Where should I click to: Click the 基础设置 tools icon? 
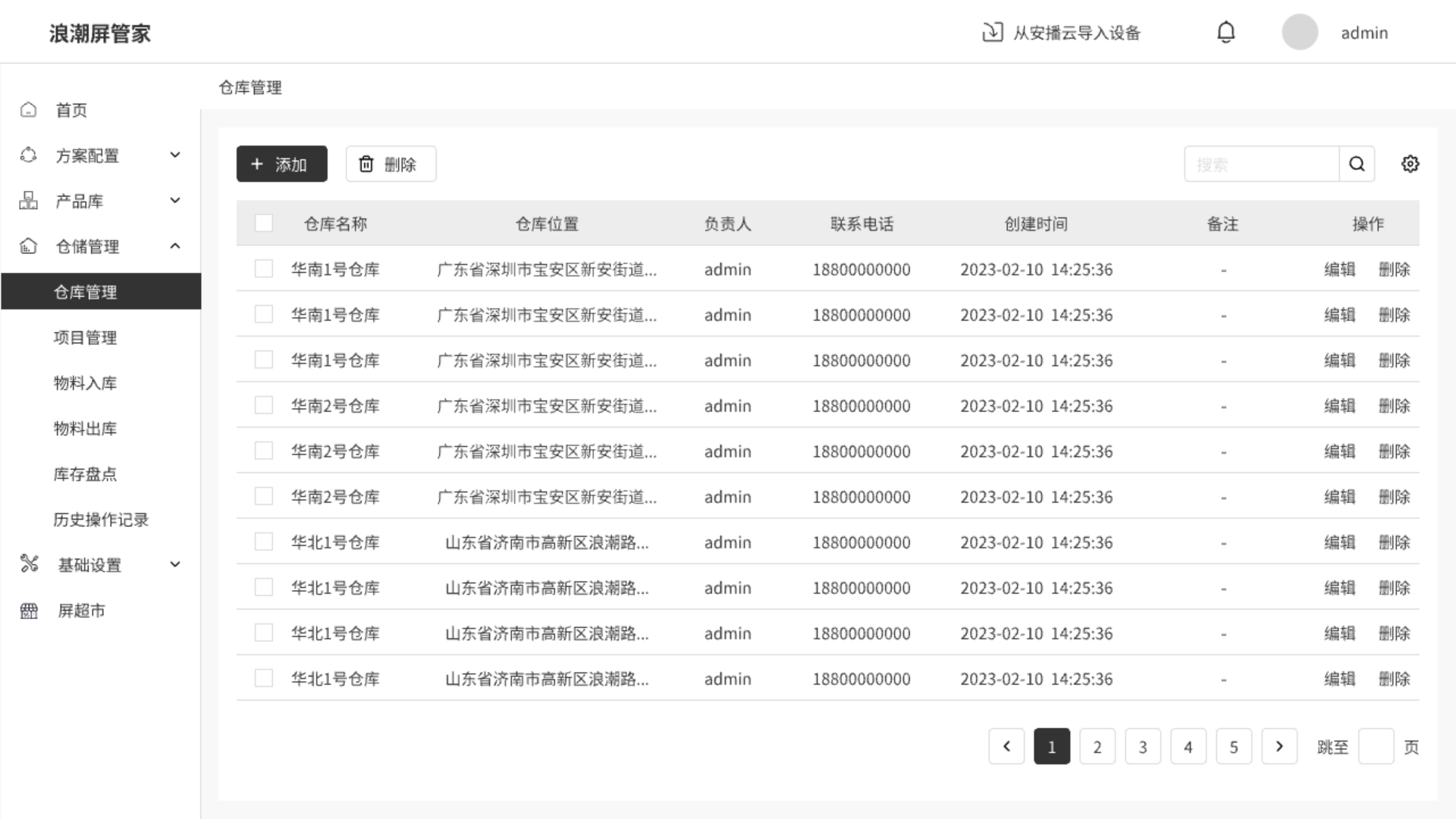tap(29, 564)
